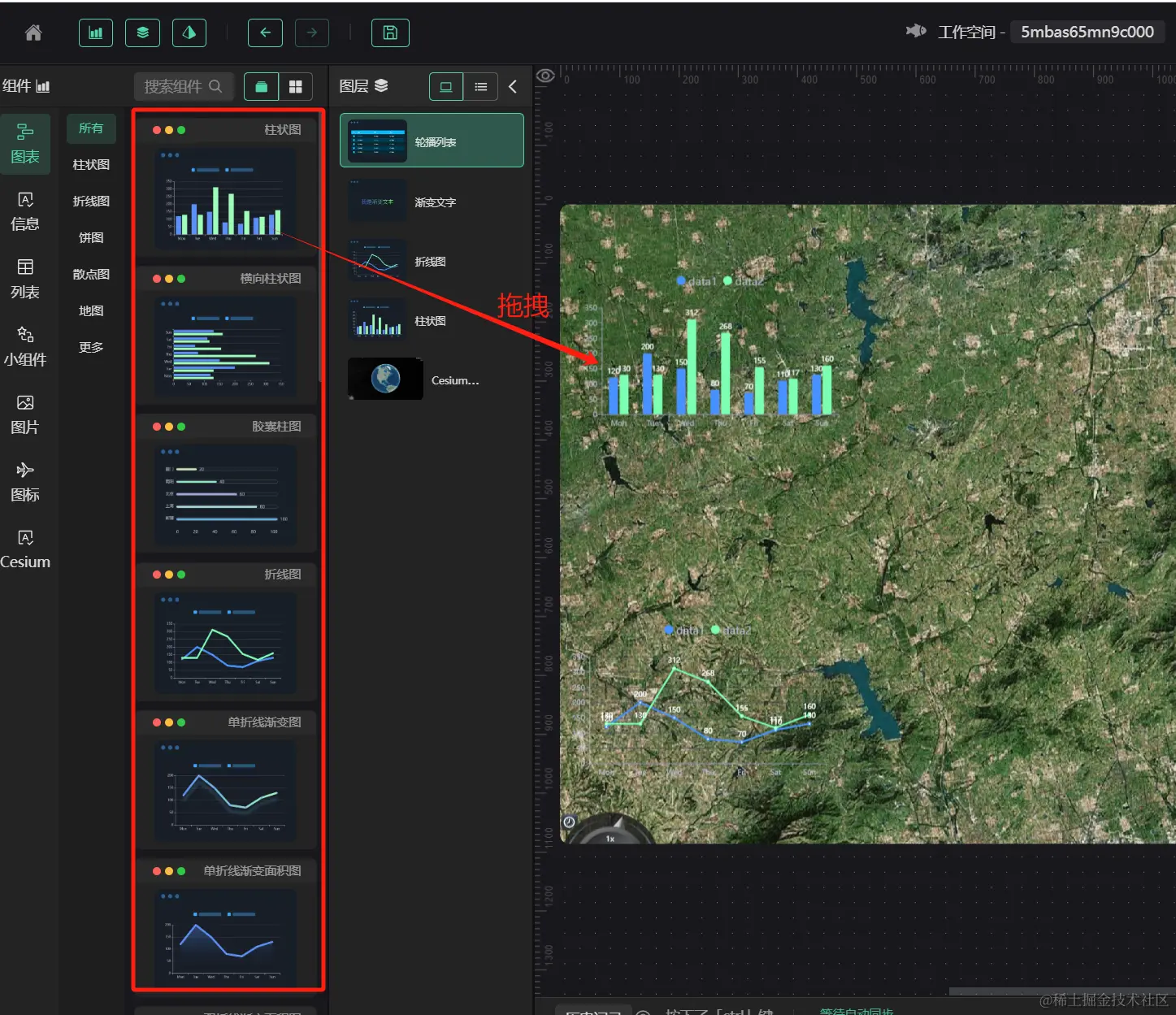Open the 列表 category in sidebar
Image resolution: width=1176 pixels, height=1015 pixels.
click(x=25, y=279)
